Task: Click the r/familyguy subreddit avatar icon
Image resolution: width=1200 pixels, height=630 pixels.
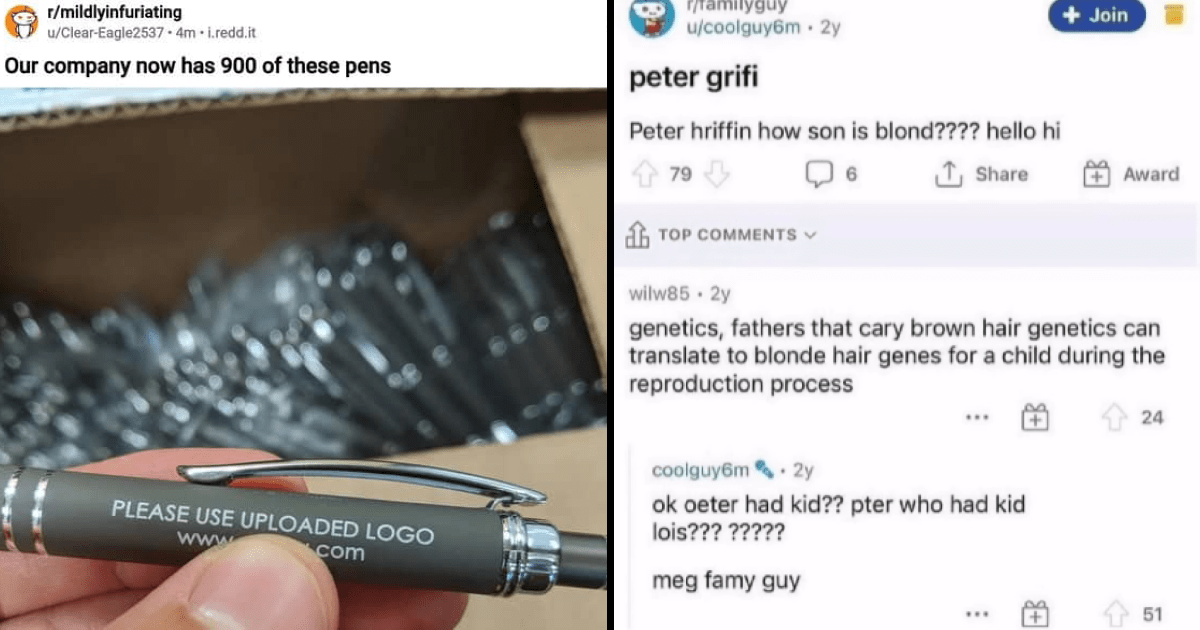Action: (x=653, y=17)
